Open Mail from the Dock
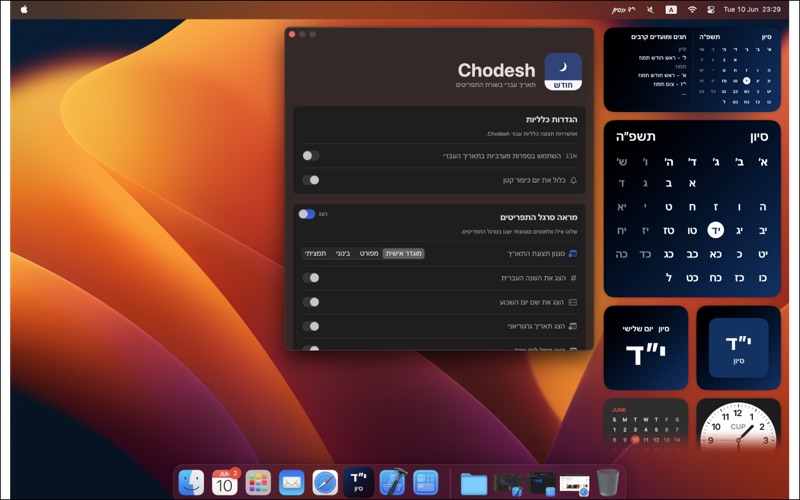The image size is (800, 500). pyautogui.click(x=292, y=482)
